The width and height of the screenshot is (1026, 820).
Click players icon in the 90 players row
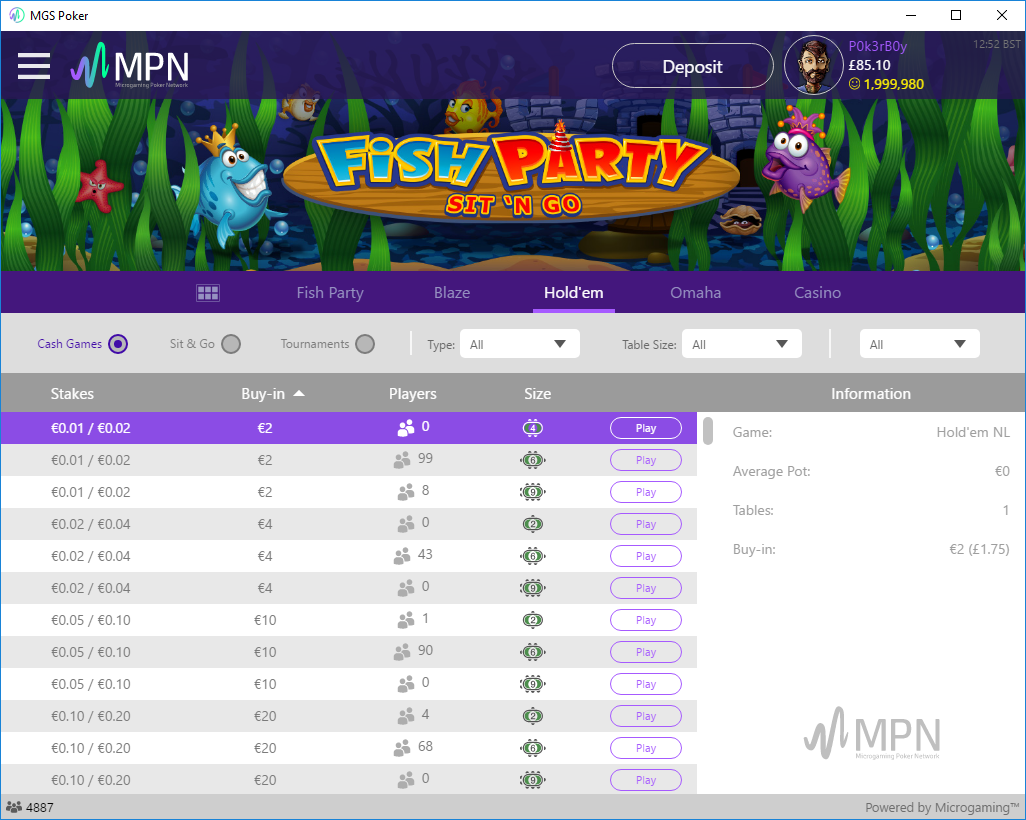click(x=402, y=652)
